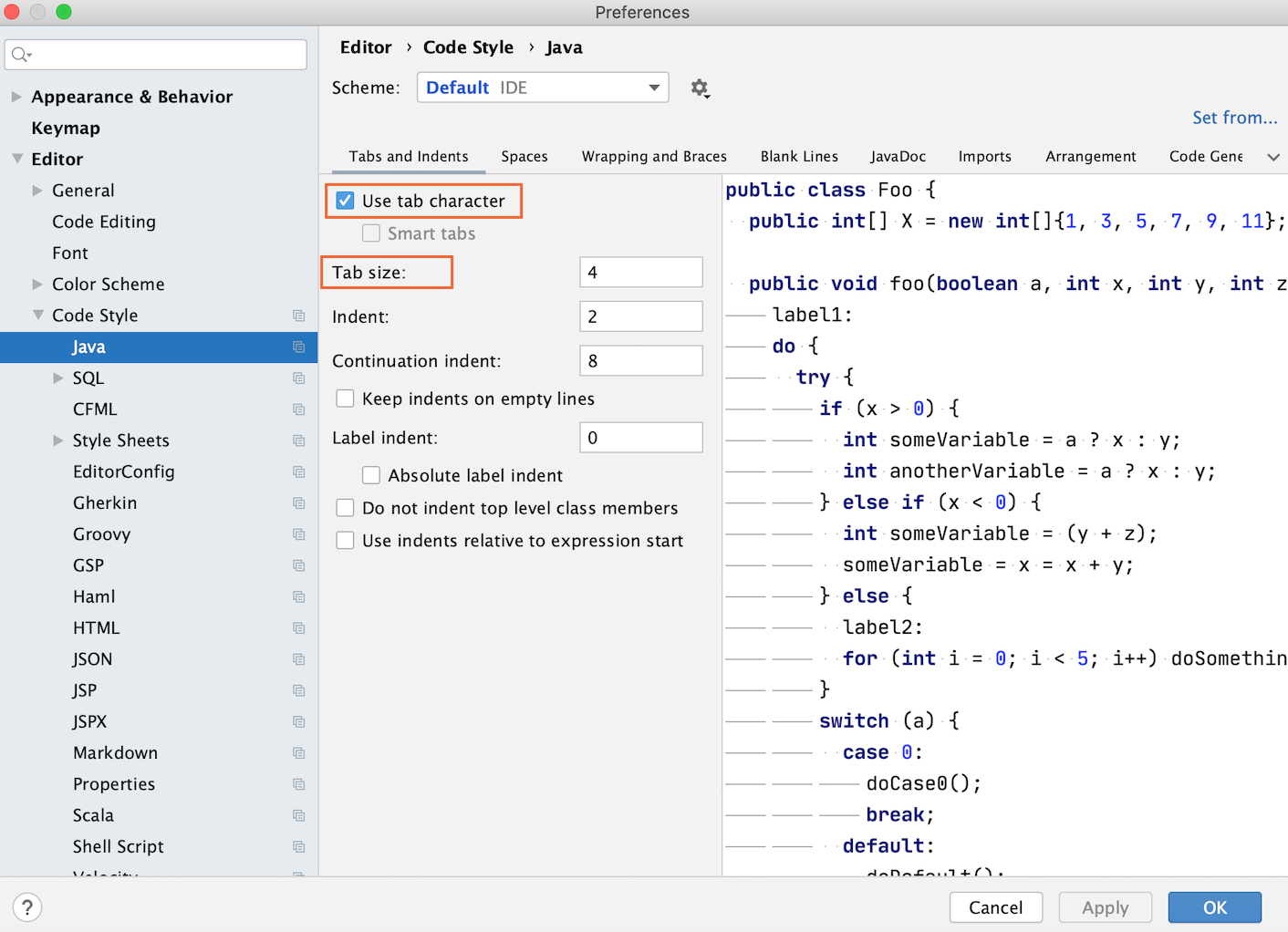Click the scheme icon beside EditorConfig
The height and width of the screenshot is (932, 1288).
(298, 471)
